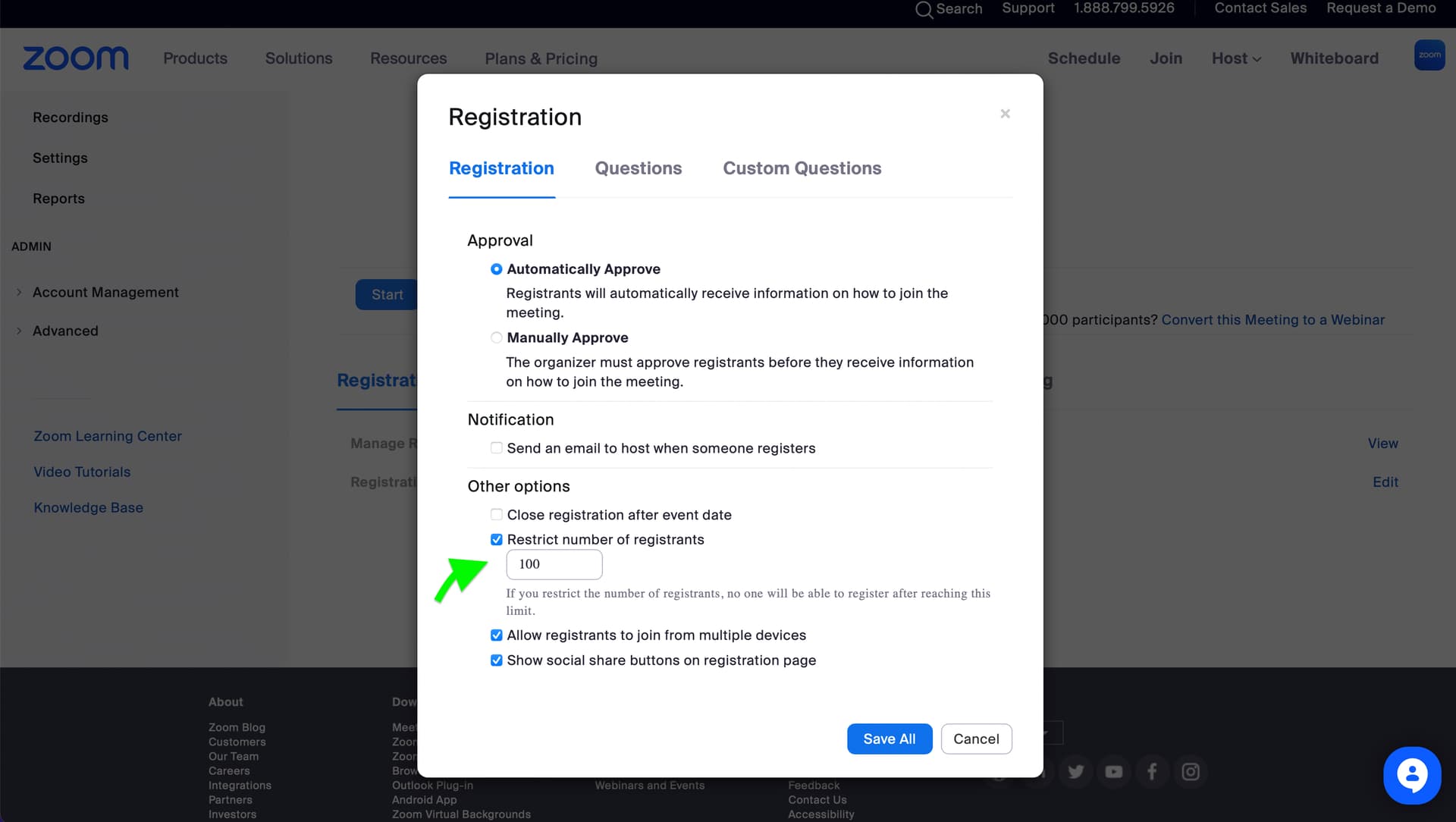
Task: Open the chat support bubble
Action: tap(1411, 774)
